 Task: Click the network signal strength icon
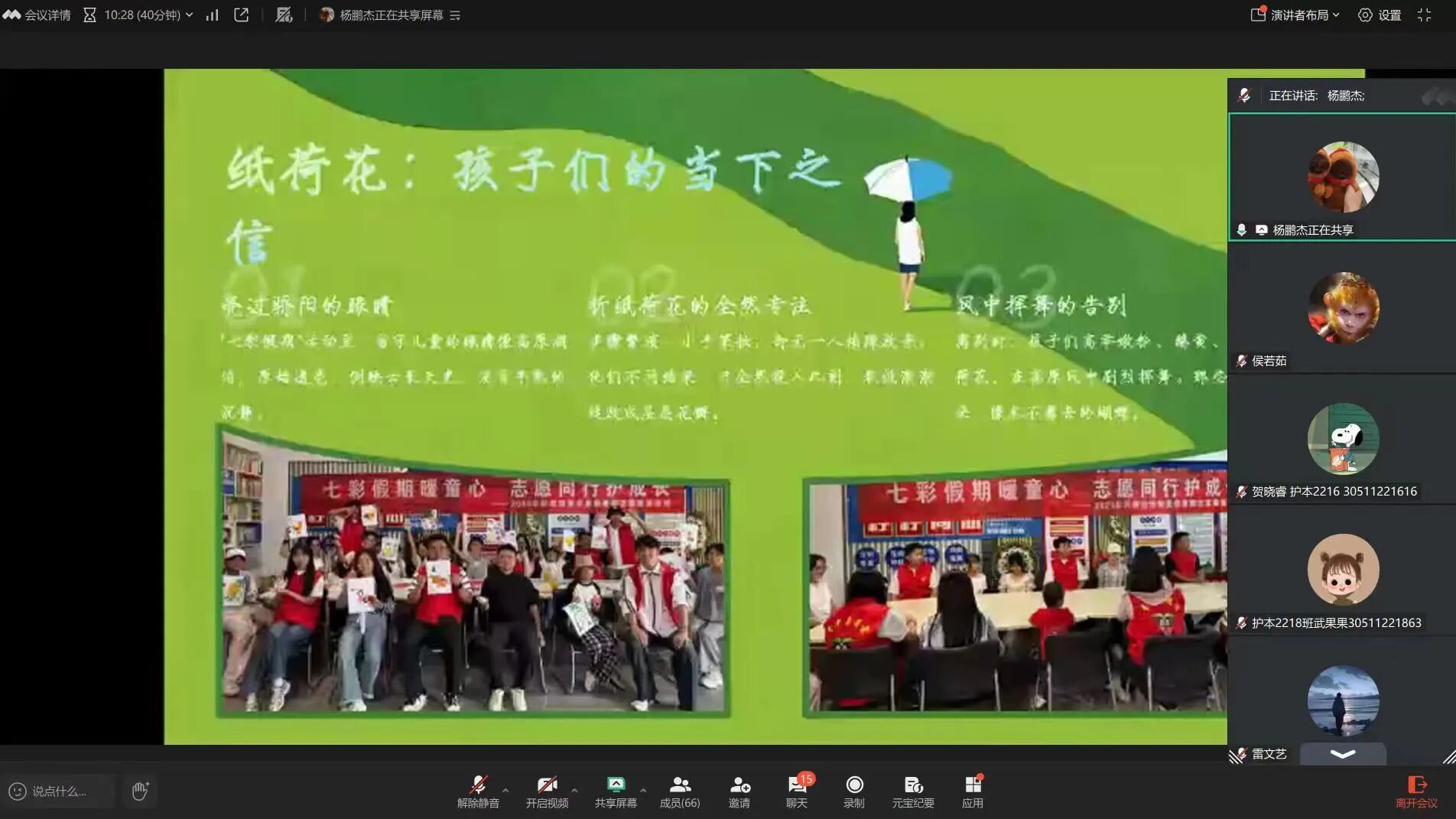213,15
